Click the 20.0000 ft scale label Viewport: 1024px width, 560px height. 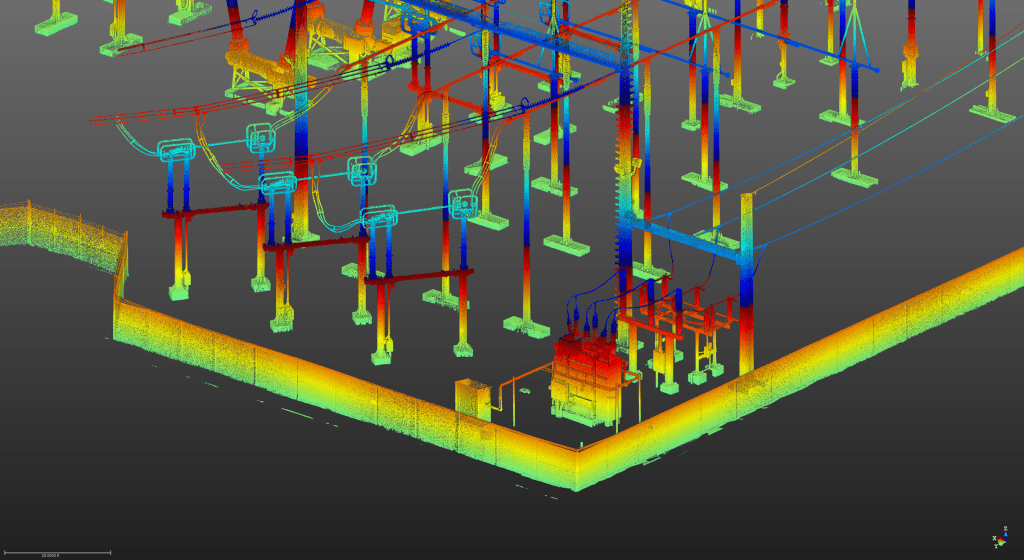point(48,553)
